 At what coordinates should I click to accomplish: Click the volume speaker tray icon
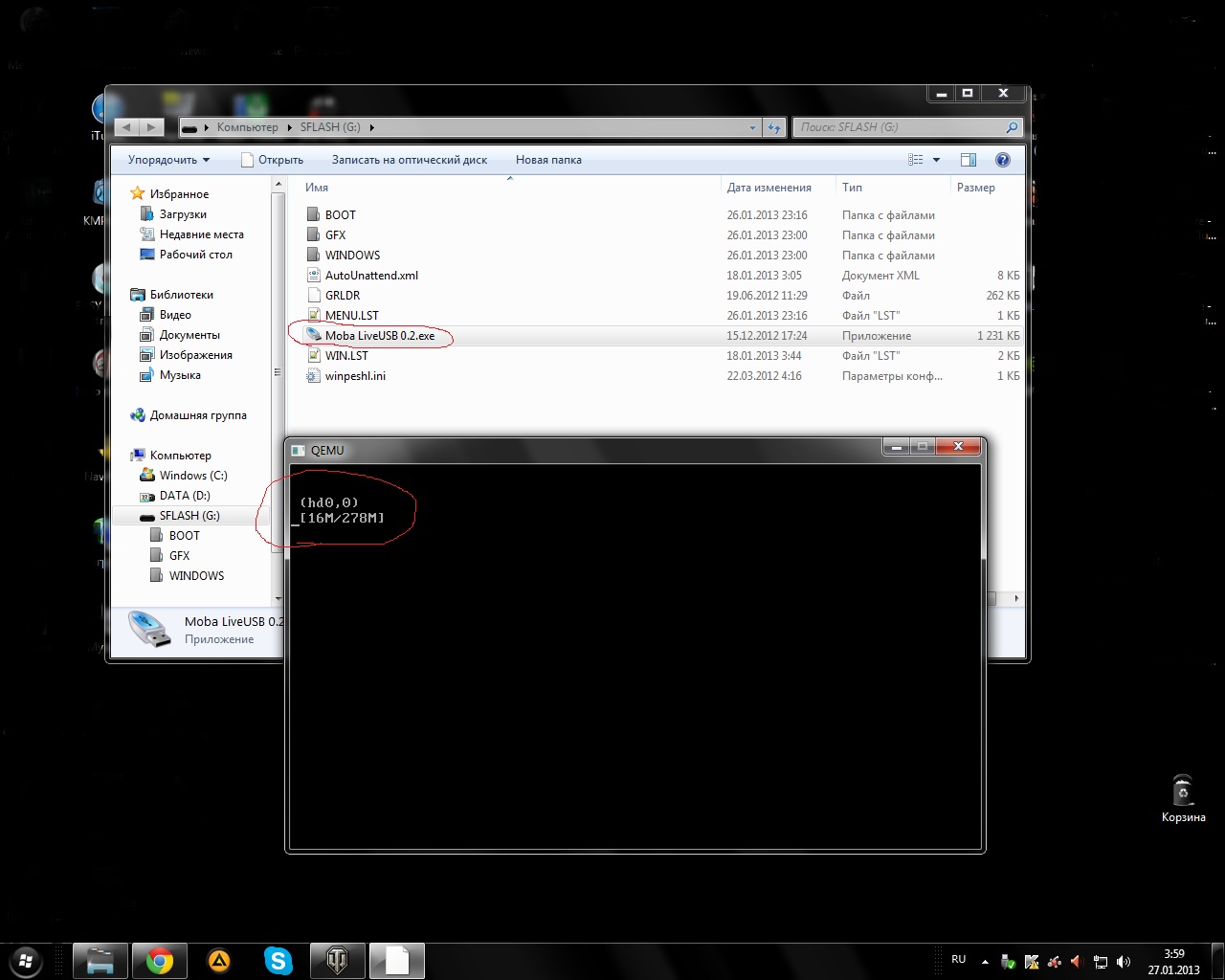tap(1123, 962)
